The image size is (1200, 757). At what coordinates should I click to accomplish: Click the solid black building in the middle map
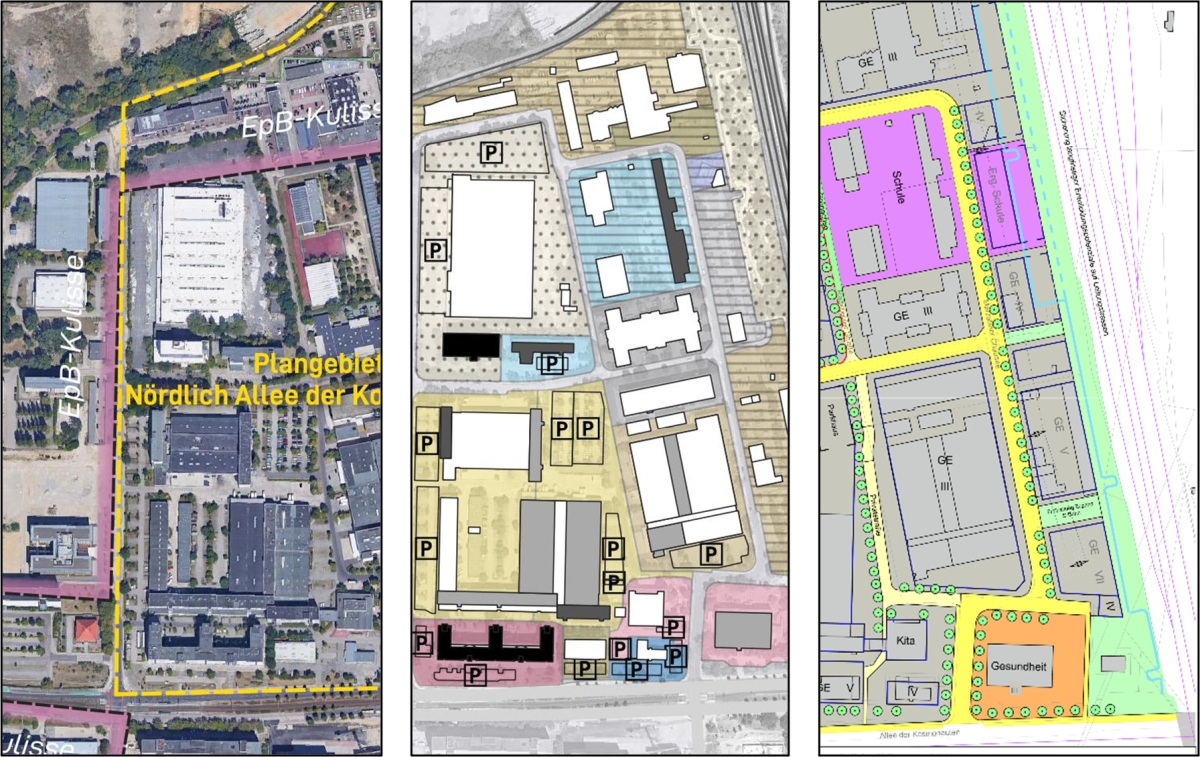point(471,345)
